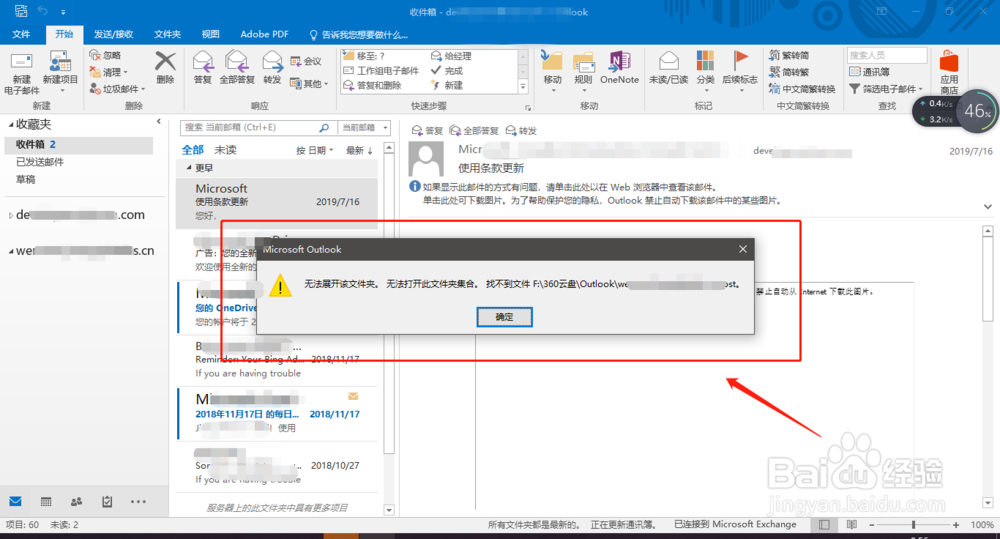Switch to Mail view in navigation bar
Viewport: 1000px width, 539px height.
[x=15, y=501]
